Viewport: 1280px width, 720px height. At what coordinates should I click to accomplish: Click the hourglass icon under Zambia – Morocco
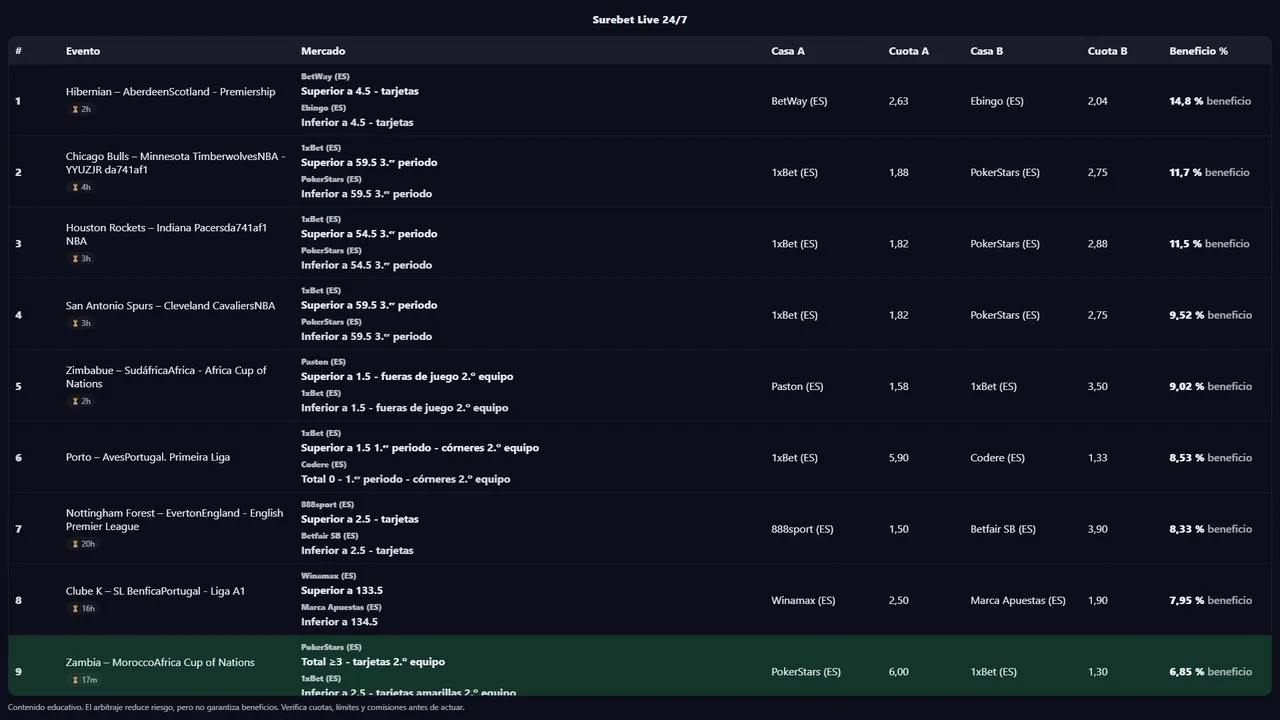pos(75,680)
